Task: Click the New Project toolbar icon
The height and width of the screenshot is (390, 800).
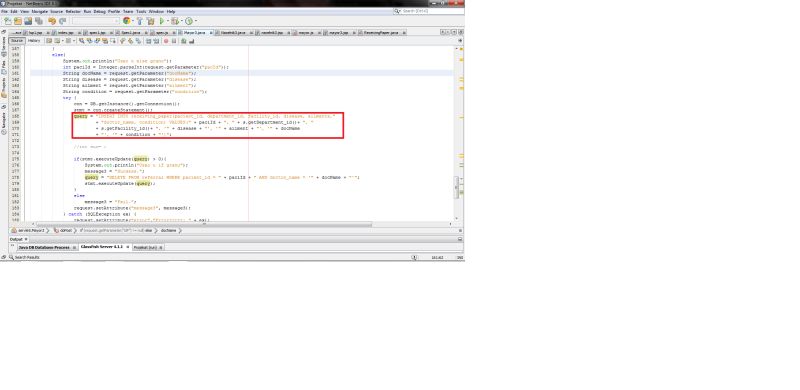Action: [x=18, y=21]
